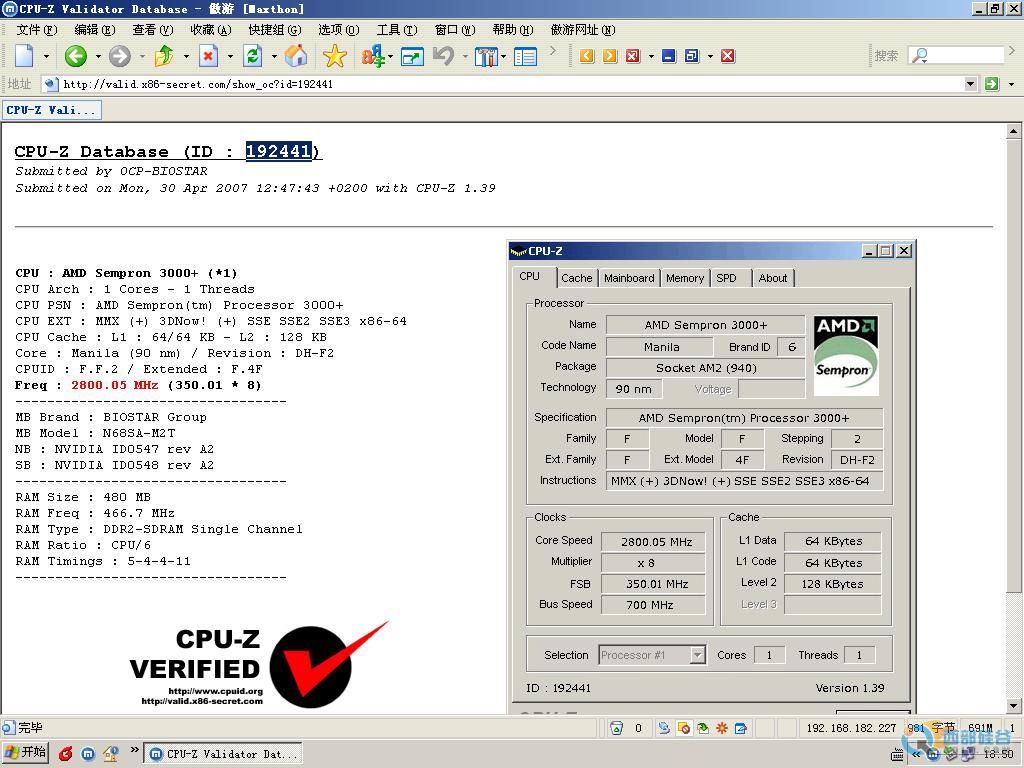Open the 编辑(E) menu
This screenshot has width=1024, height=768.
(95, 29)
